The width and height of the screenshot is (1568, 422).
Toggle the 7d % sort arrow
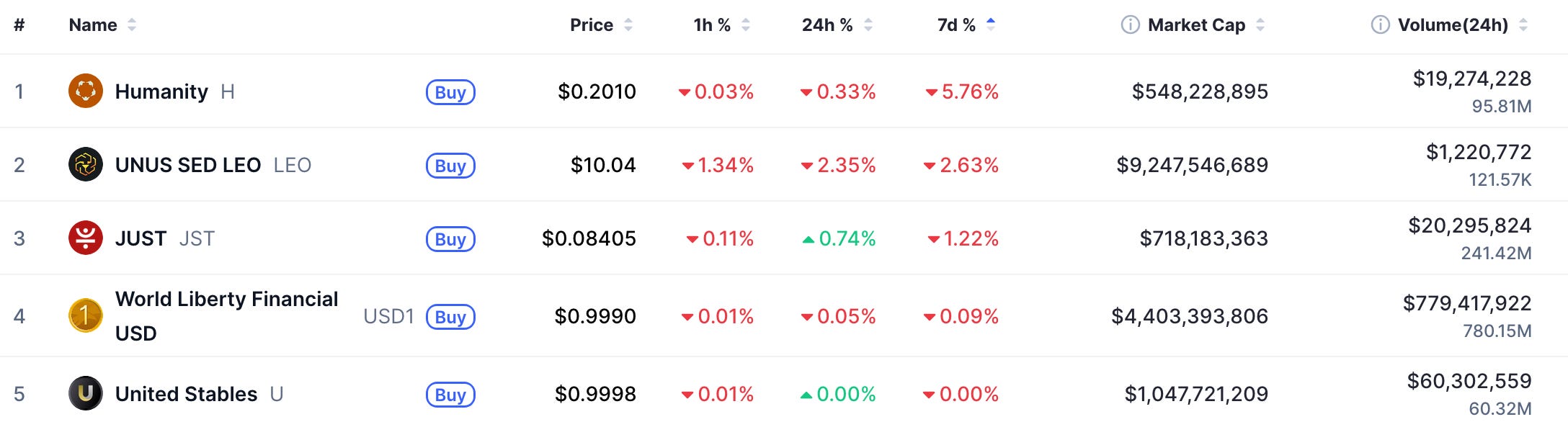coord(991,25)
